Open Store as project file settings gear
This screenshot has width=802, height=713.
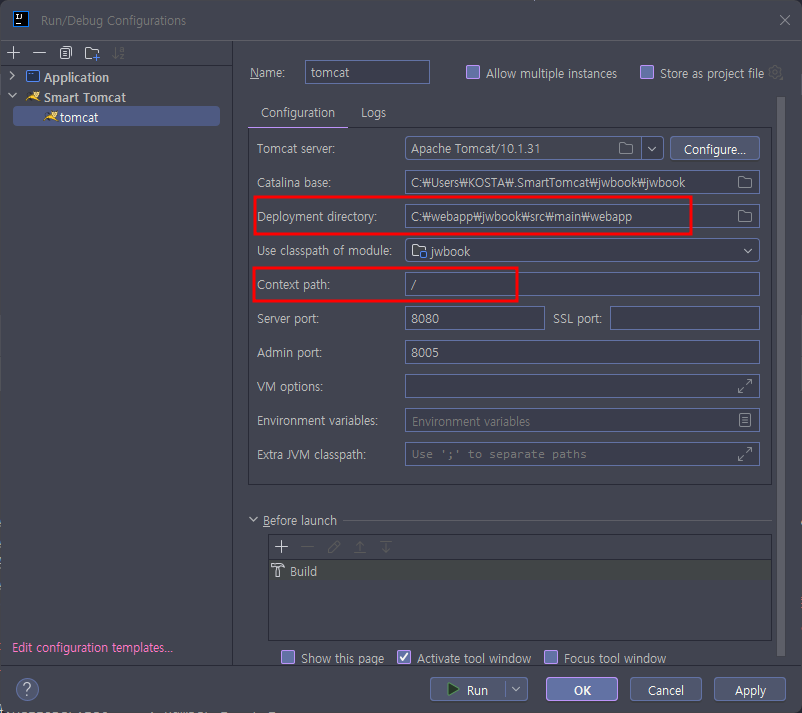pyautogui.click(x=776, y=73)
